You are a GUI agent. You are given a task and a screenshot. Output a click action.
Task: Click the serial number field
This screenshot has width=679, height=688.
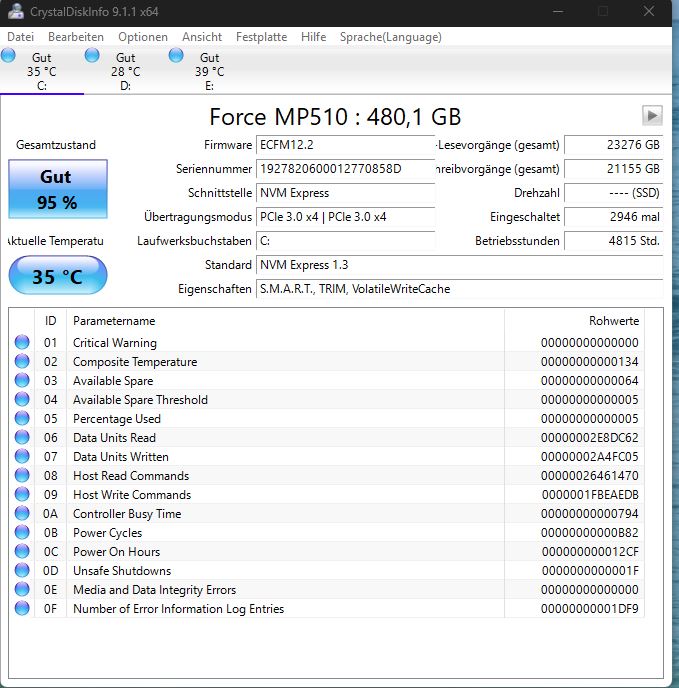pos(345,169)
